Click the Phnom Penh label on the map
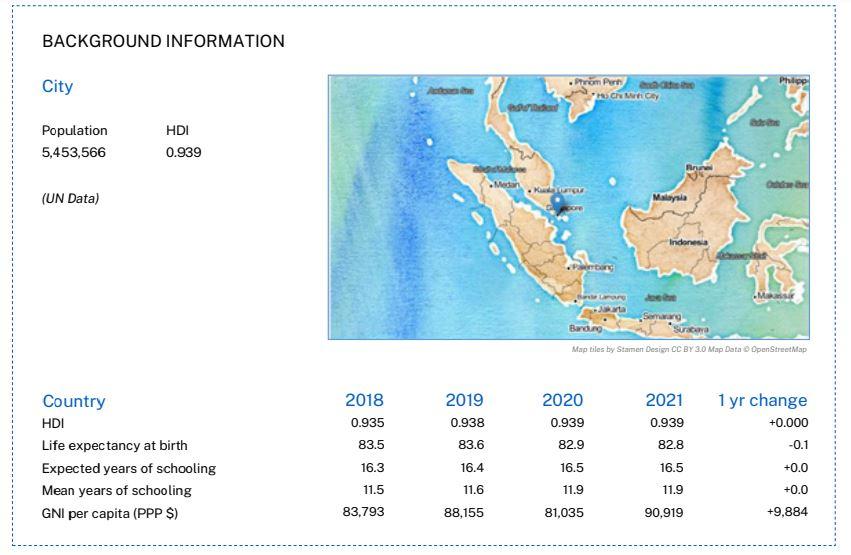The height and width of the screenshot is (555, 851). coord(599,82)
